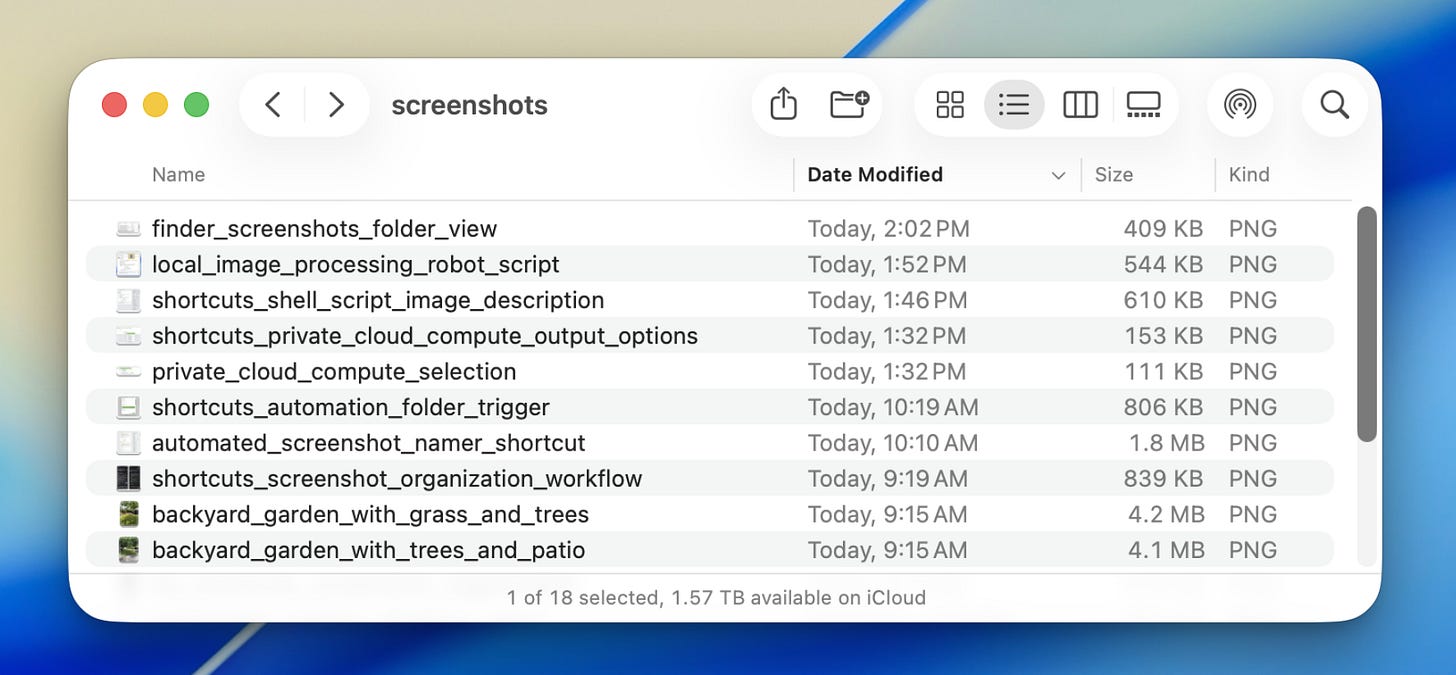
Task: Click the 111 KB size value
Action: [1164, 372]
